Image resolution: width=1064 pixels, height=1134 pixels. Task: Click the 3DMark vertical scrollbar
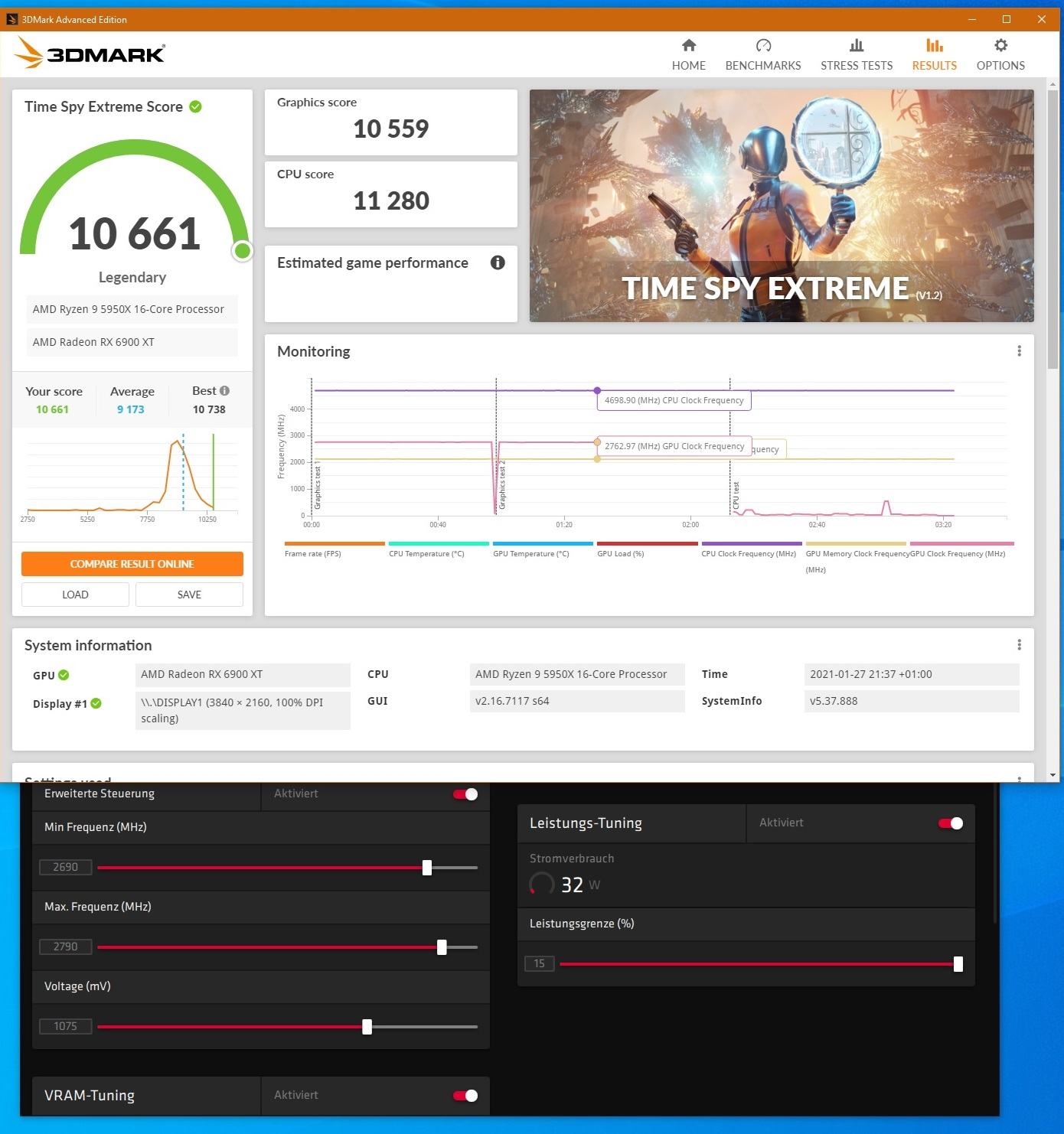[1053, 230]
